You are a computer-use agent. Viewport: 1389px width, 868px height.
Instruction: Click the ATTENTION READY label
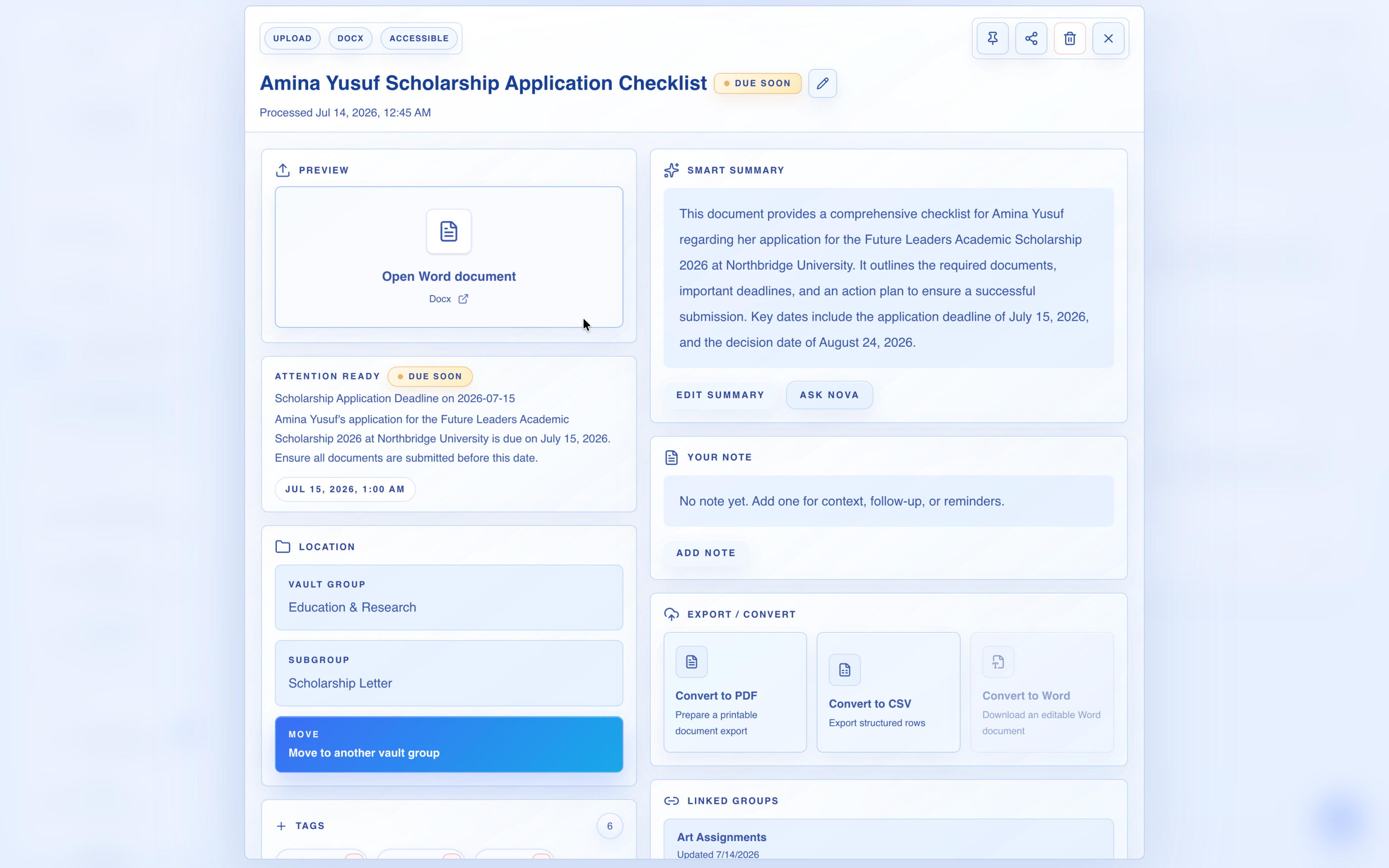click(327, 377)
